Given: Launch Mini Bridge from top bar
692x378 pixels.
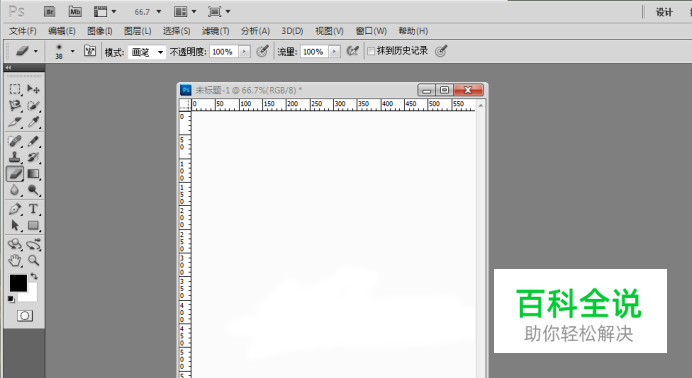Looking at the screenshot, I should (75, 12).
